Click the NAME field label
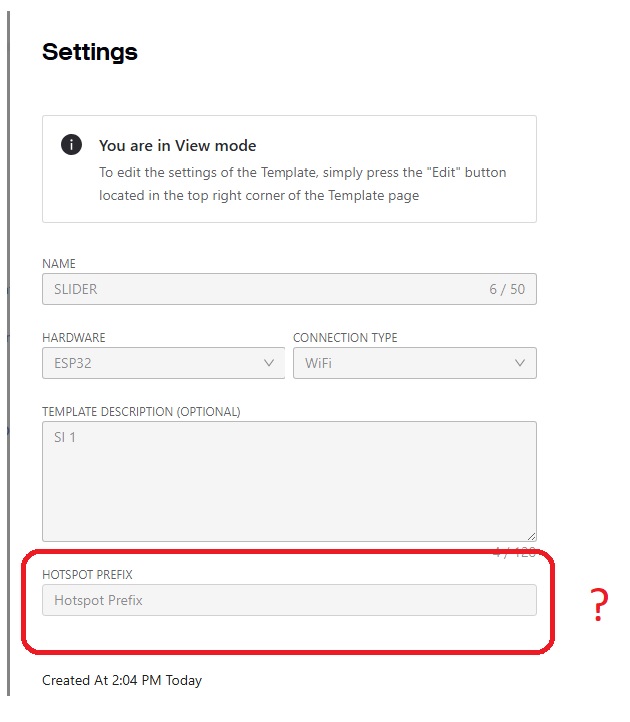630x722 pixels. (59, 264)
